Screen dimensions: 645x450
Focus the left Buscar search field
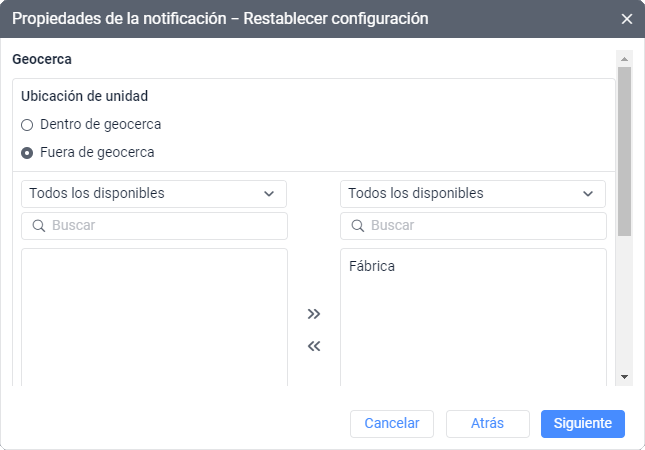coord(165,226)
